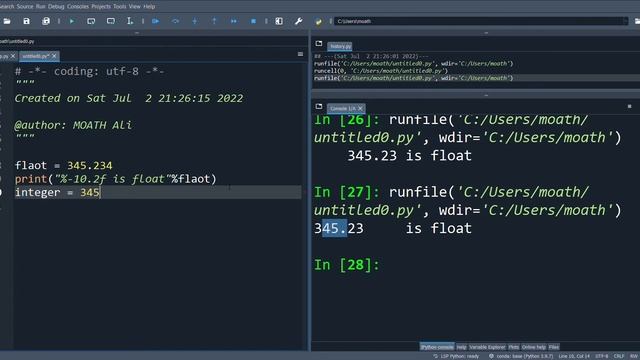Viewport: 640px width, 360px height.
Task: Step into function with debugger icon
Action: point(195,21)
